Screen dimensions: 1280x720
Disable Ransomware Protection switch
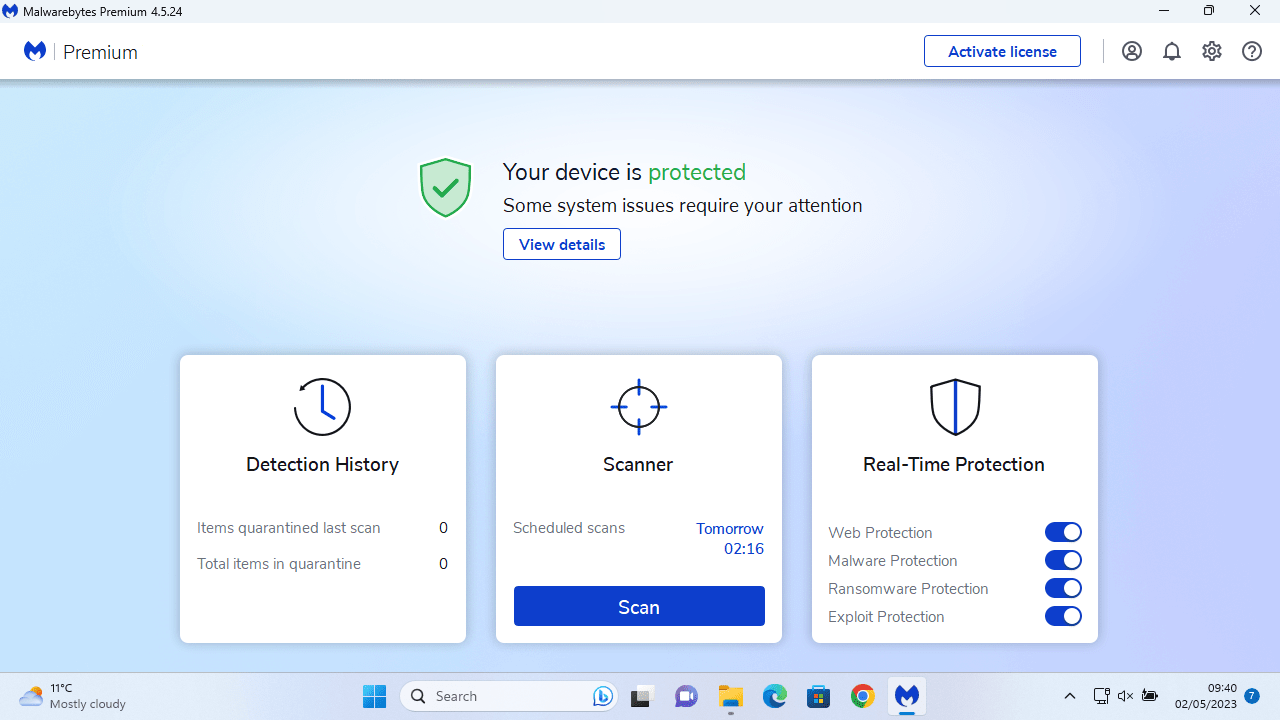click(x=1063, y=588)
